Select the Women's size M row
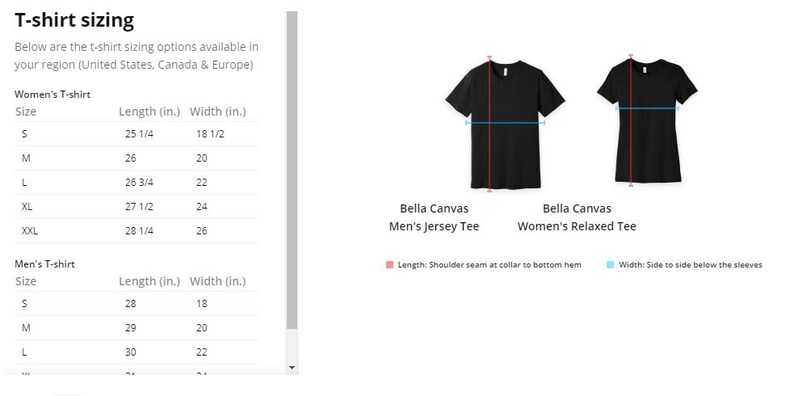Viewport: 794px width, 396px height. click(x=136, y=159)
